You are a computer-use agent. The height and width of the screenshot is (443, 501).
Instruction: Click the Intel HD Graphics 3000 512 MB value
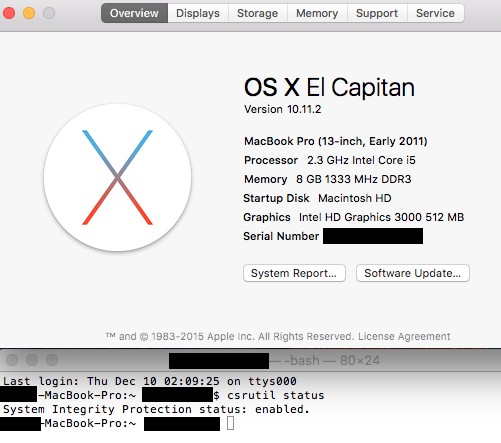(382, 217)
